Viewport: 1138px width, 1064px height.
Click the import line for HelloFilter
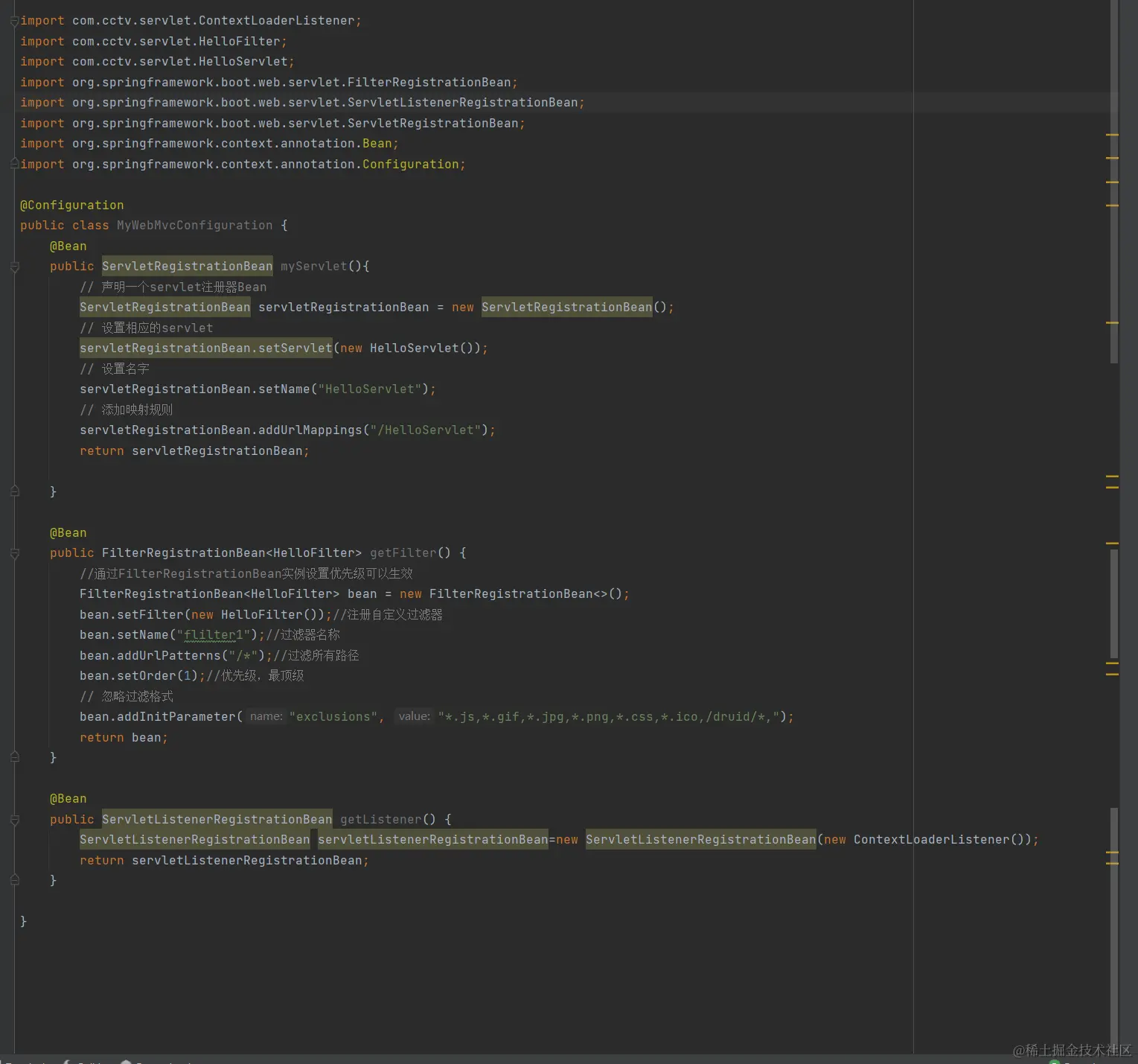pos(153,41)
